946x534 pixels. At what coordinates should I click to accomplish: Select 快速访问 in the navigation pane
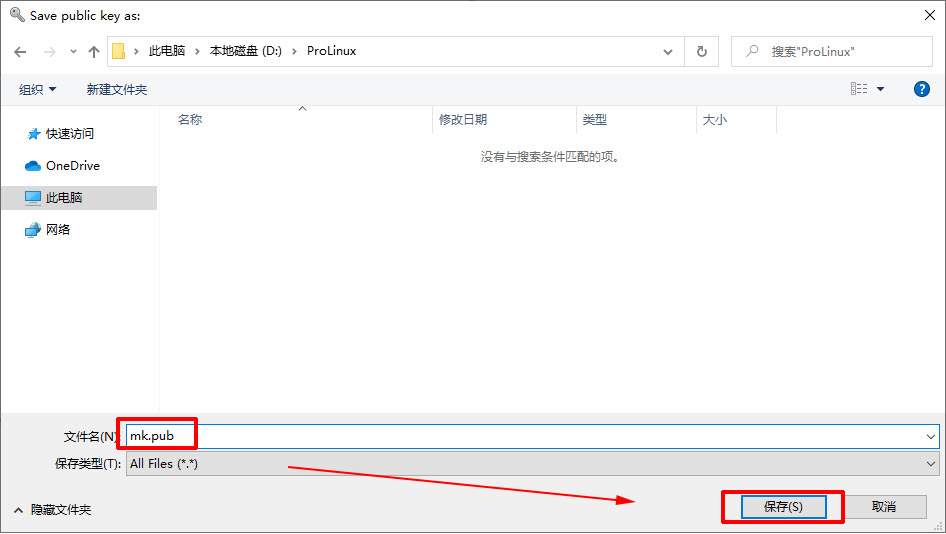click(69, 134)
